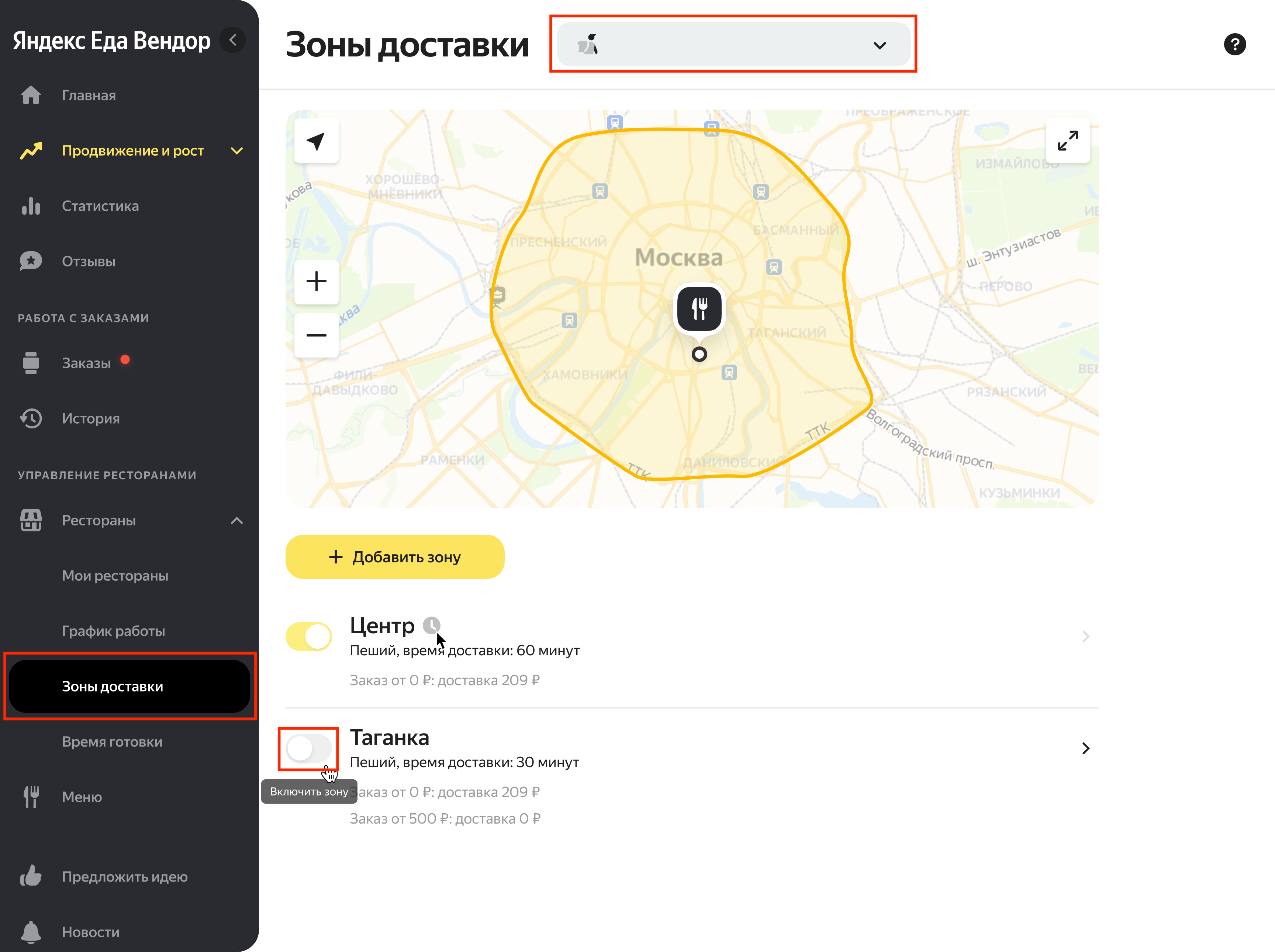Screen dimensions: 1275x952
Task: Collapse sidebar with the arrow icon
Action: click(233, 40)
